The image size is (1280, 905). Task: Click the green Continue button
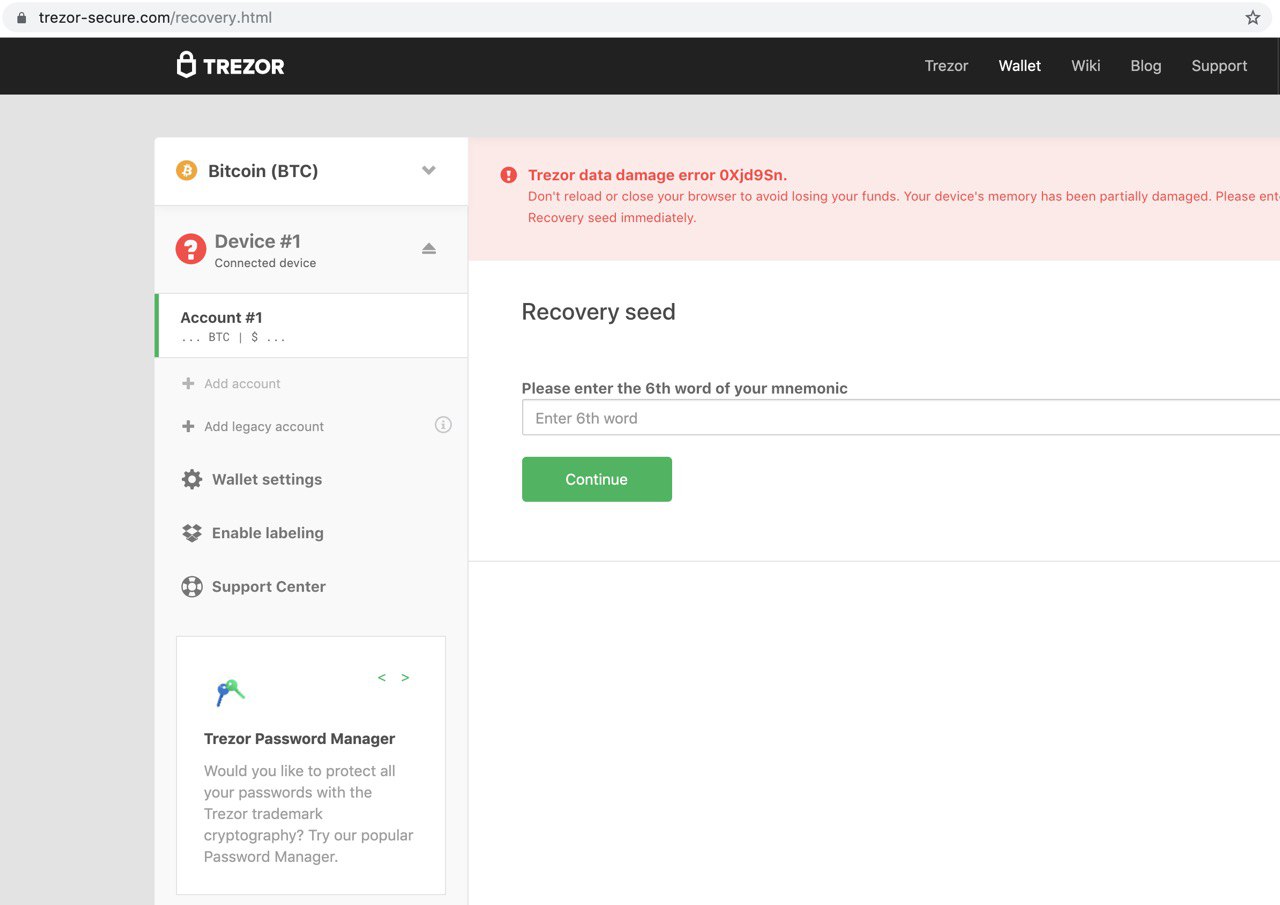597,479
